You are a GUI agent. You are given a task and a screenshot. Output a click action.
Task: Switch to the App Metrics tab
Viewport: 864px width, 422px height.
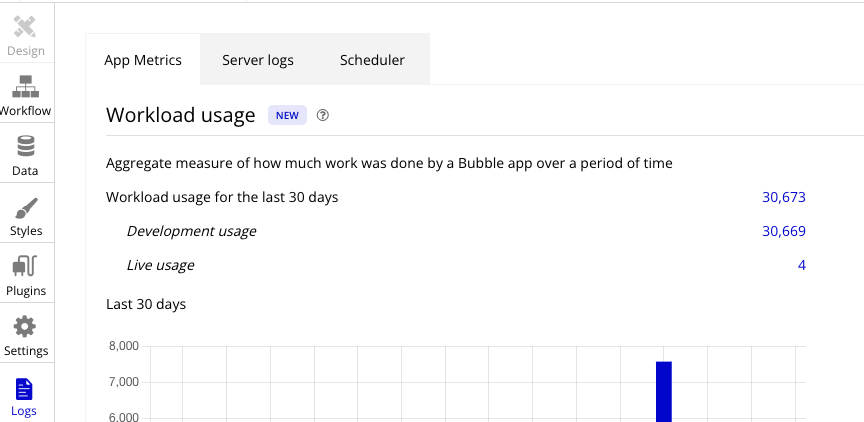143,60
